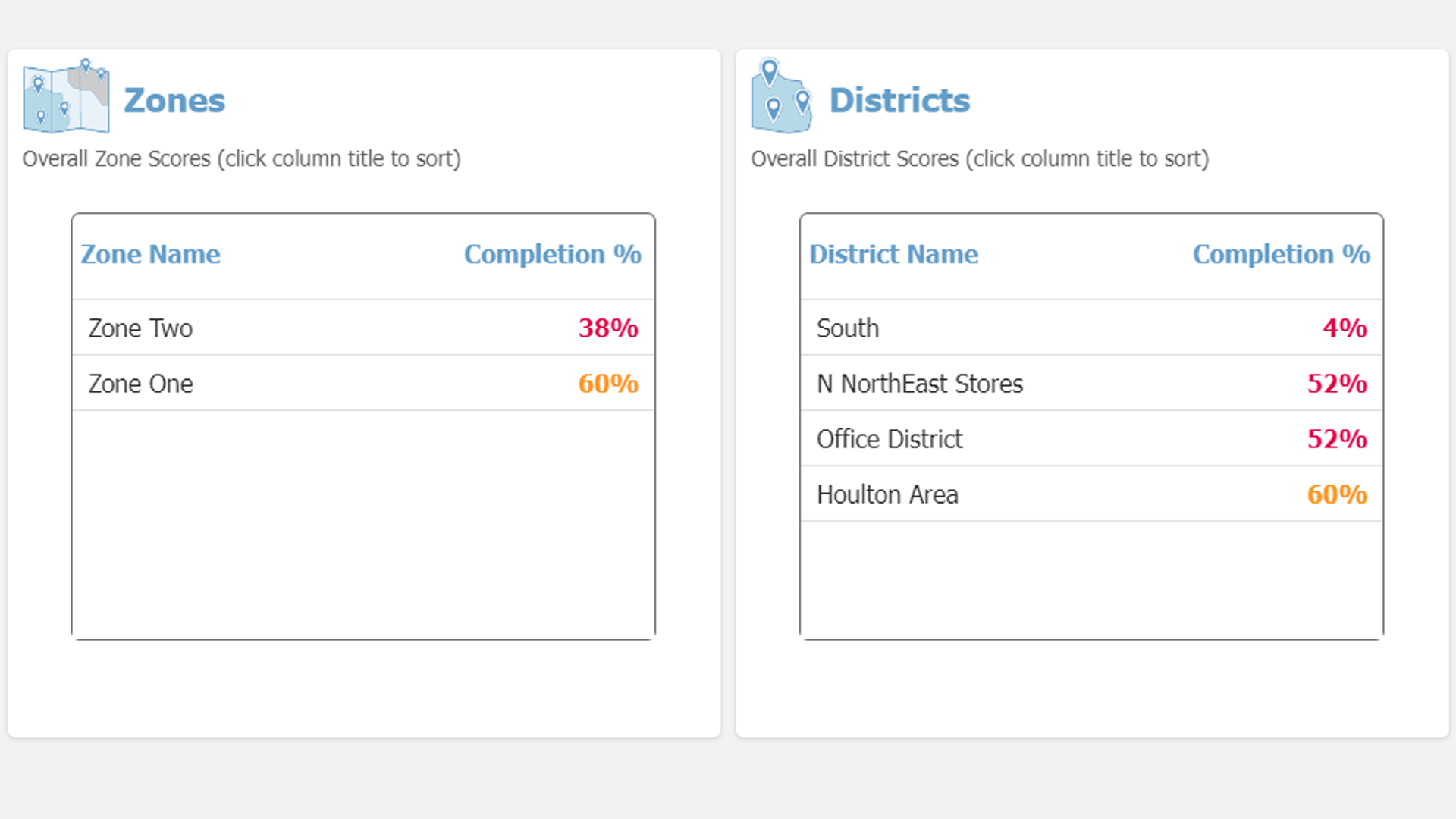Sort by Zone Name column header
Screen dimensions: 1456x819
150,255
